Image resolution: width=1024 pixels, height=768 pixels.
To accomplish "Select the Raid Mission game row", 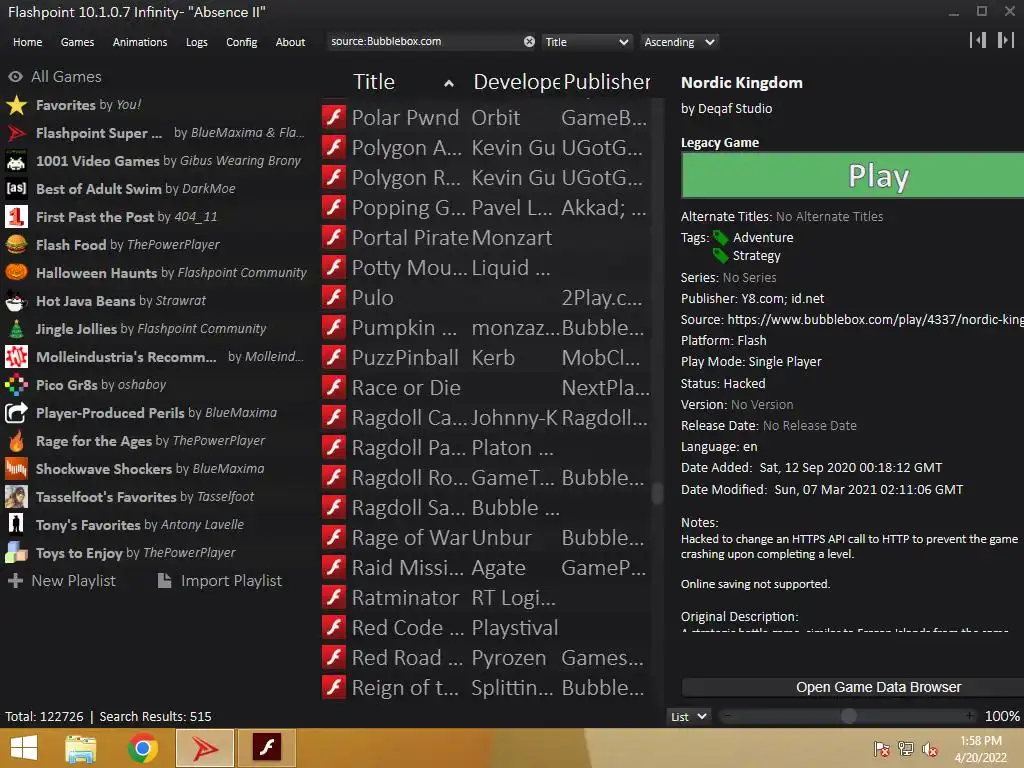I will click(486, 568).
